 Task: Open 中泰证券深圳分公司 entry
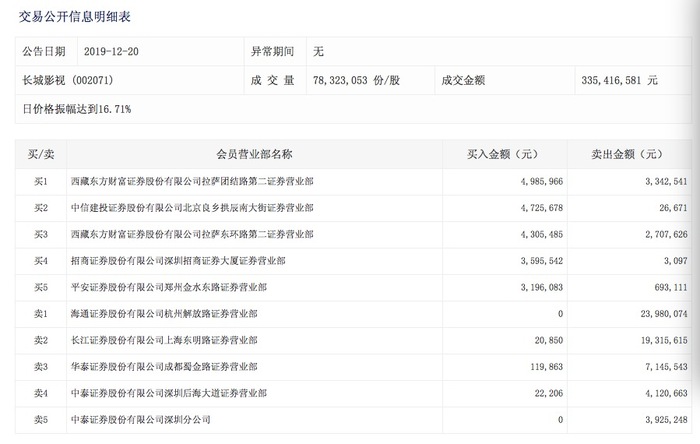tap(141, 420)
